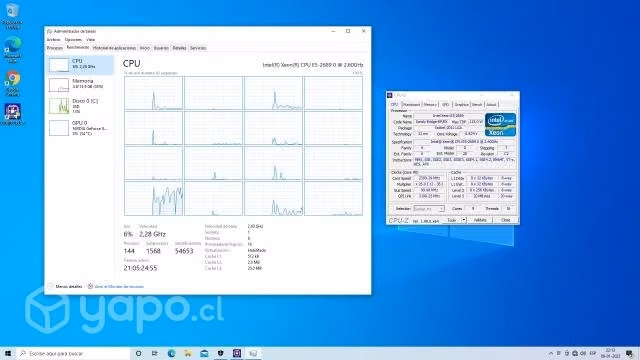Select the CPU performance item in sidebar
640x360 pixels.
81,65
